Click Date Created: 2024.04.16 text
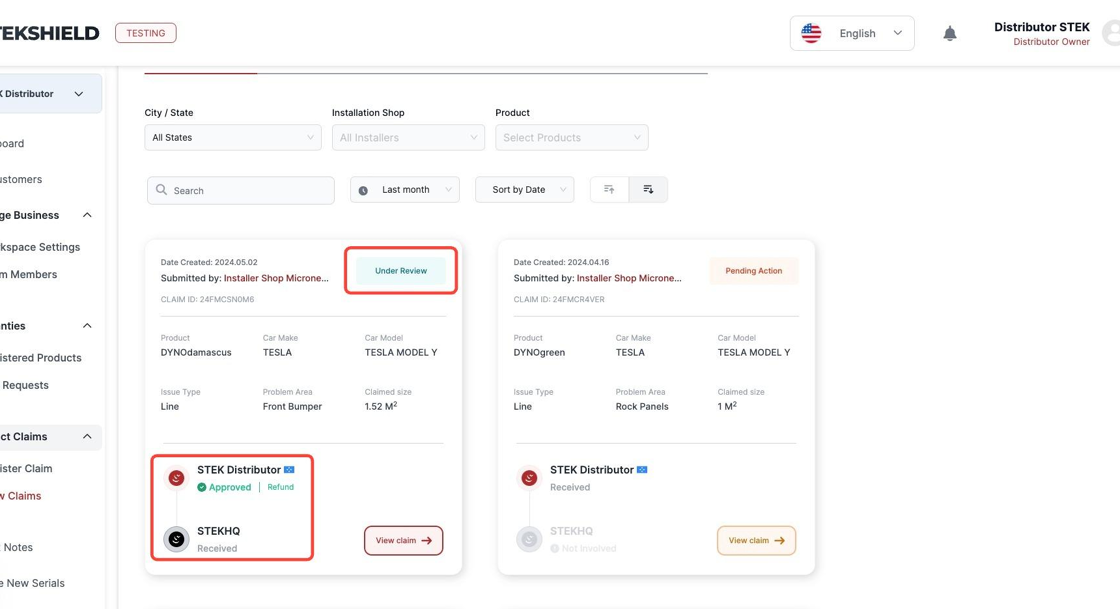1120x609 pixels. tap(561, 263)
